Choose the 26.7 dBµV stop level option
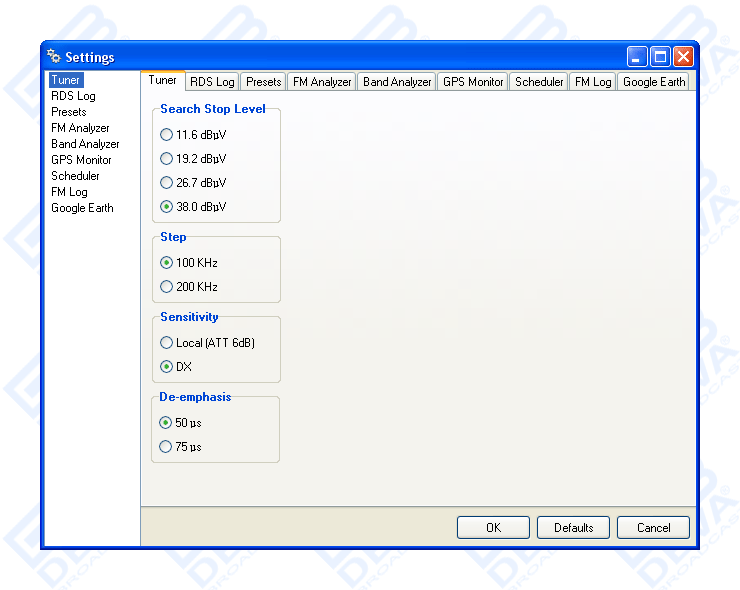This screenshot has width=740, height=590. [167, 183]
